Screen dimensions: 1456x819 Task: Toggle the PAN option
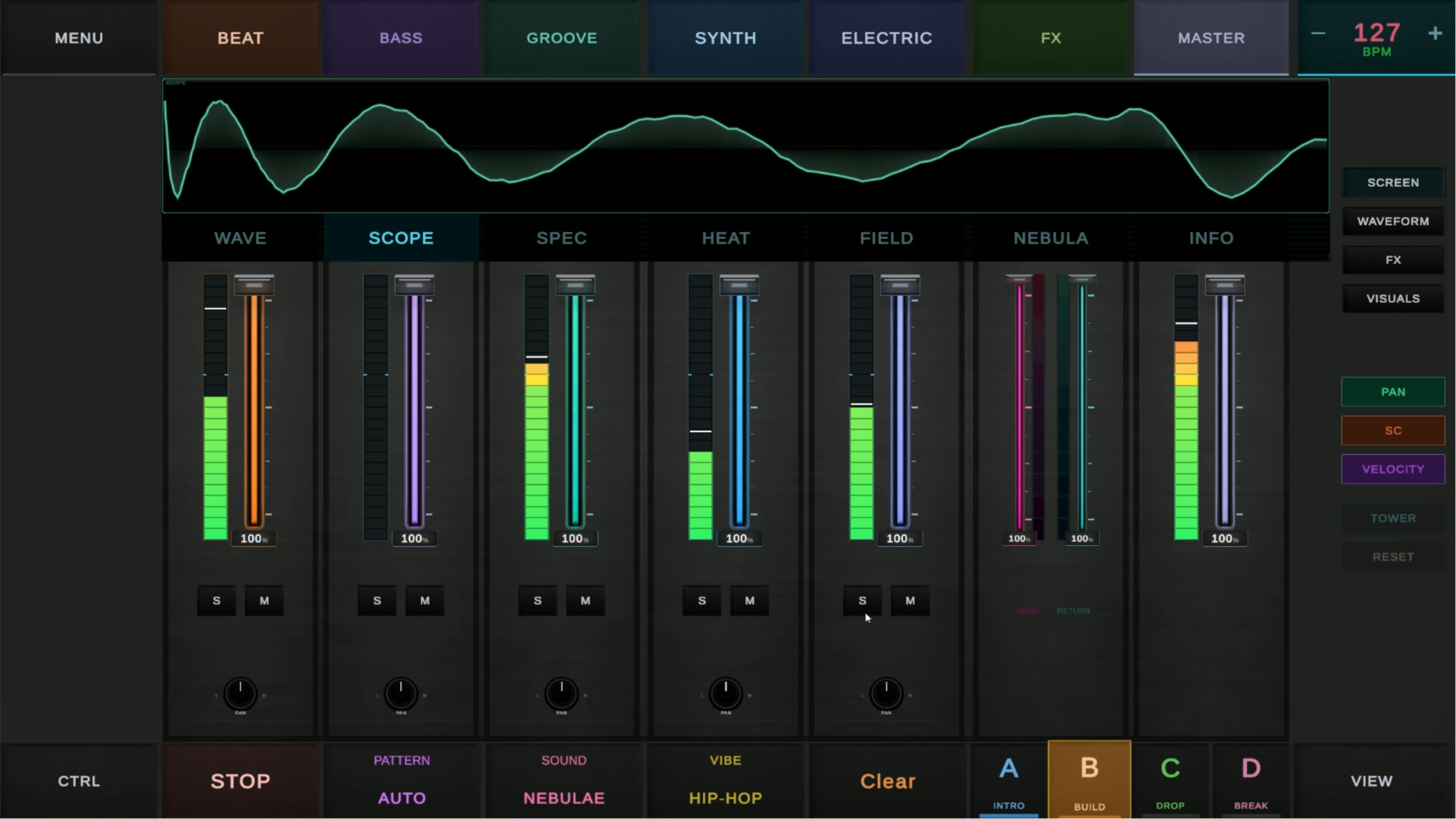pos(1393,392)
